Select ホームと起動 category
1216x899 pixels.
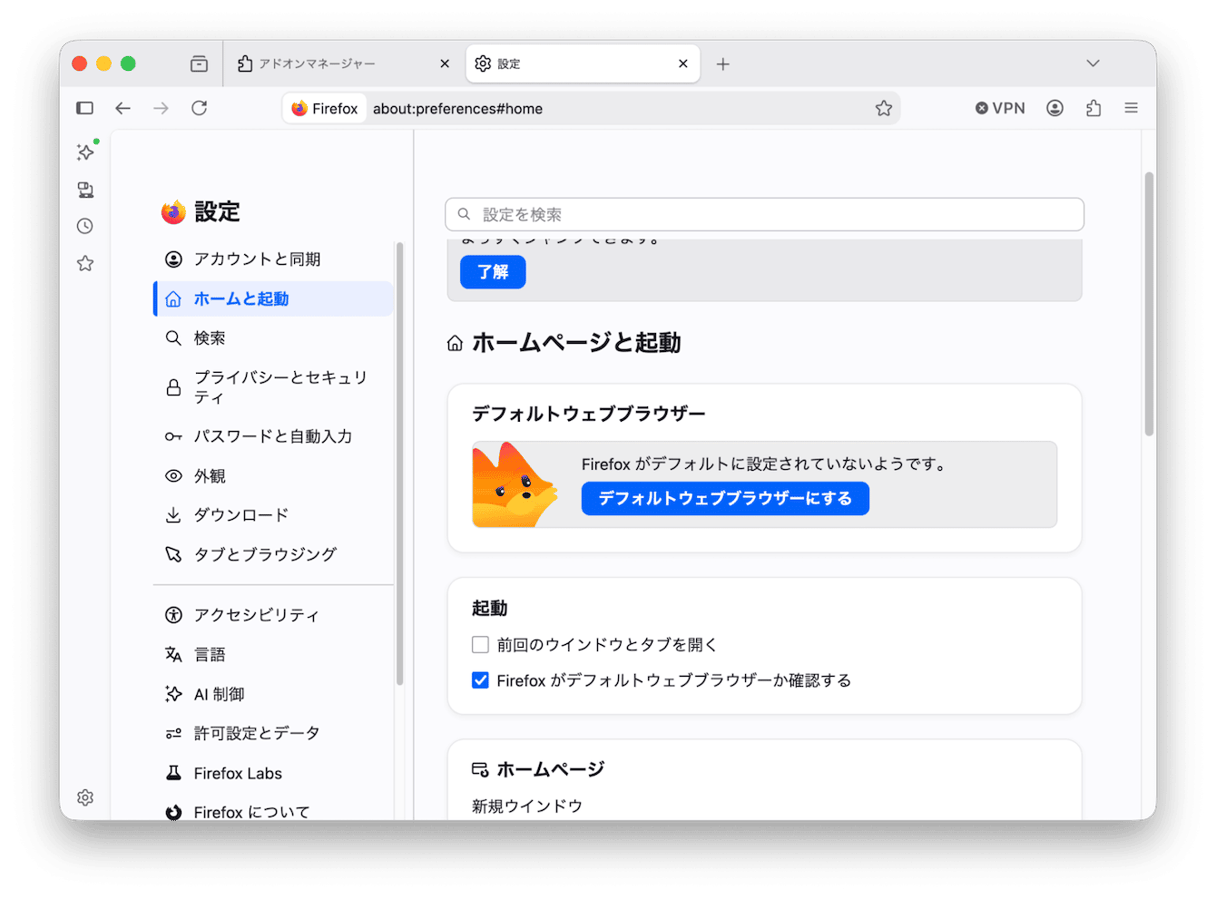(x=273, y=299)
